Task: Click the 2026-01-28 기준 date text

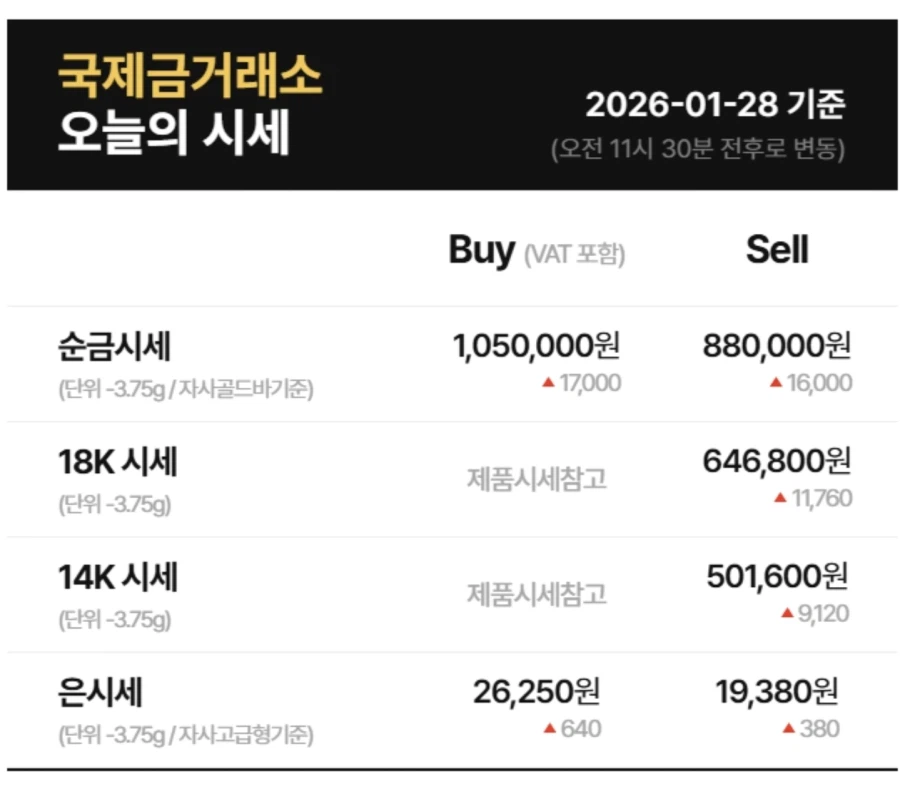Action: [x=715, y=104]
